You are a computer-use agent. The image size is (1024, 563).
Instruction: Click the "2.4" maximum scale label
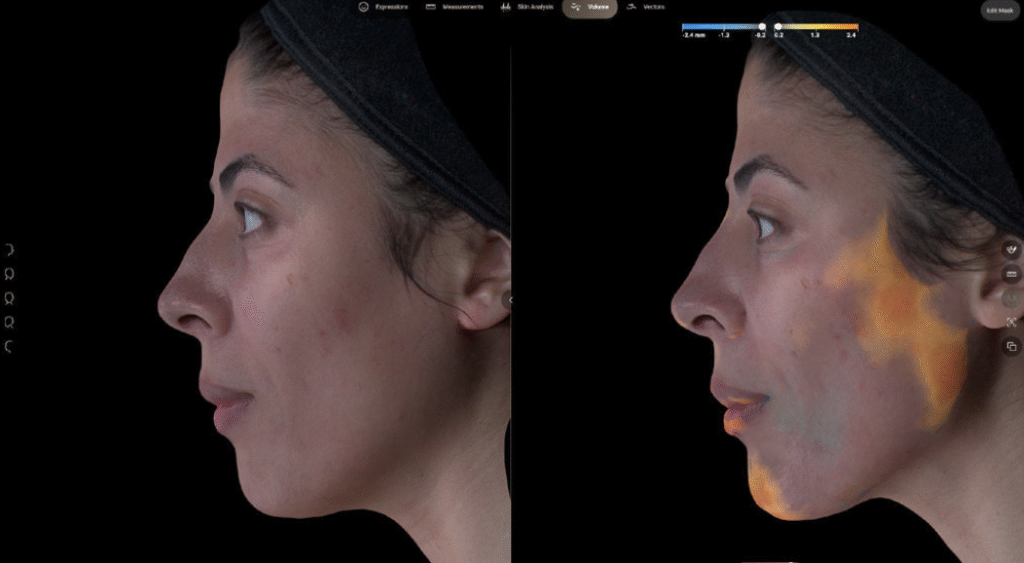click(851, 35)
